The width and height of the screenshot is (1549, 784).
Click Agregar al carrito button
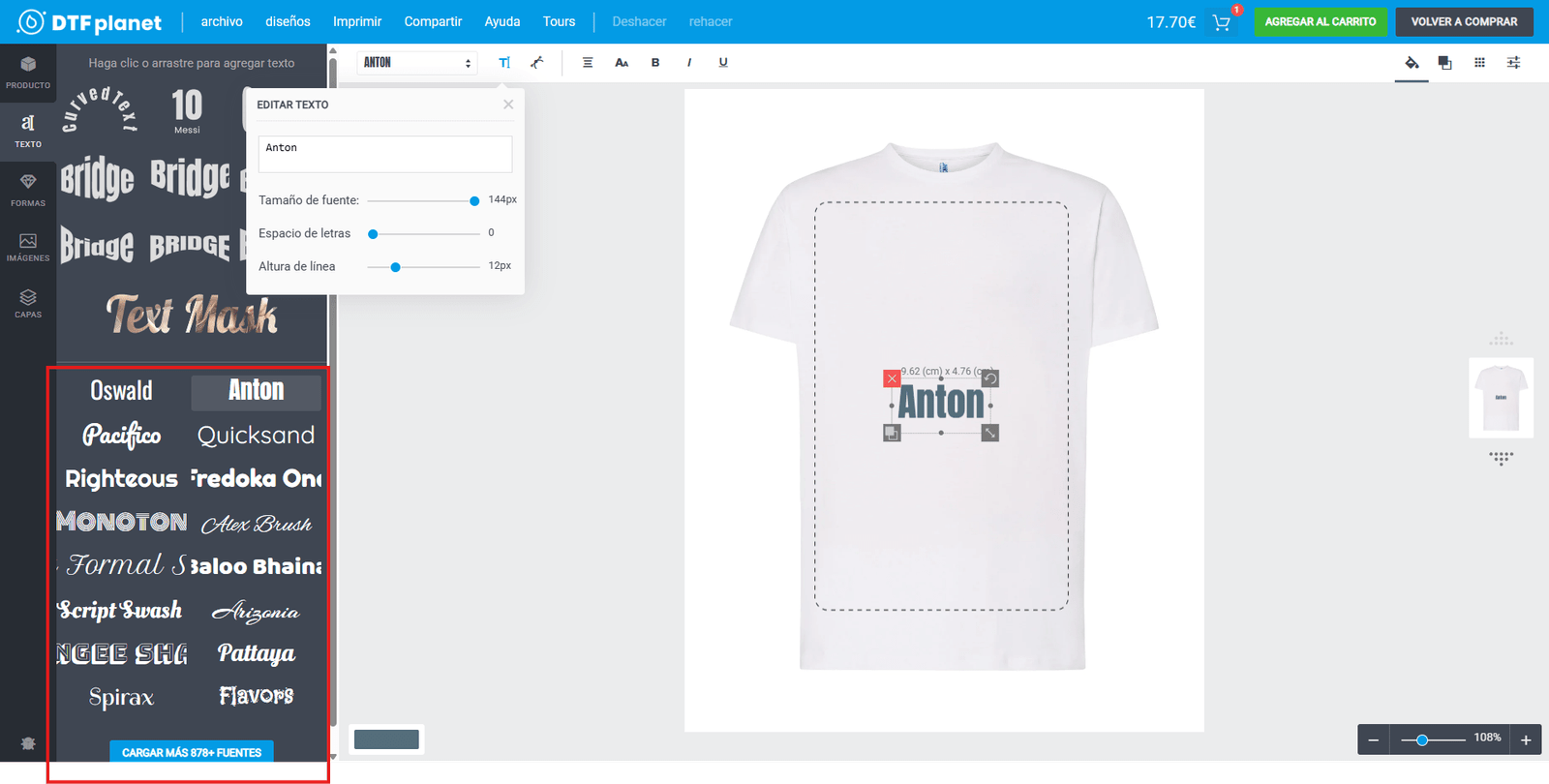click(1320, 21)
